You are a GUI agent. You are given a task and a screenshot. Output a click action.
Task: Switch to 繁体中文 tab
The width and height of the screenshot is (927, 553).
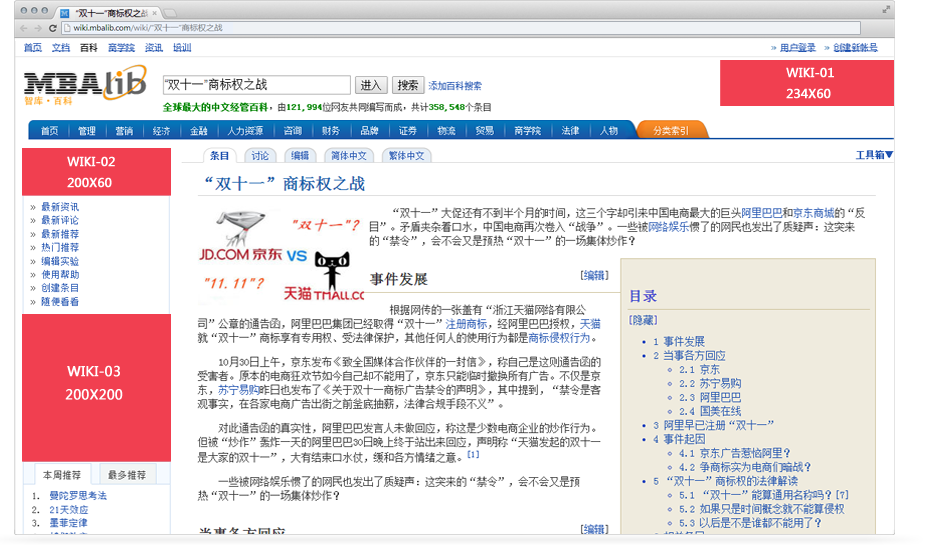pos(407,156)
